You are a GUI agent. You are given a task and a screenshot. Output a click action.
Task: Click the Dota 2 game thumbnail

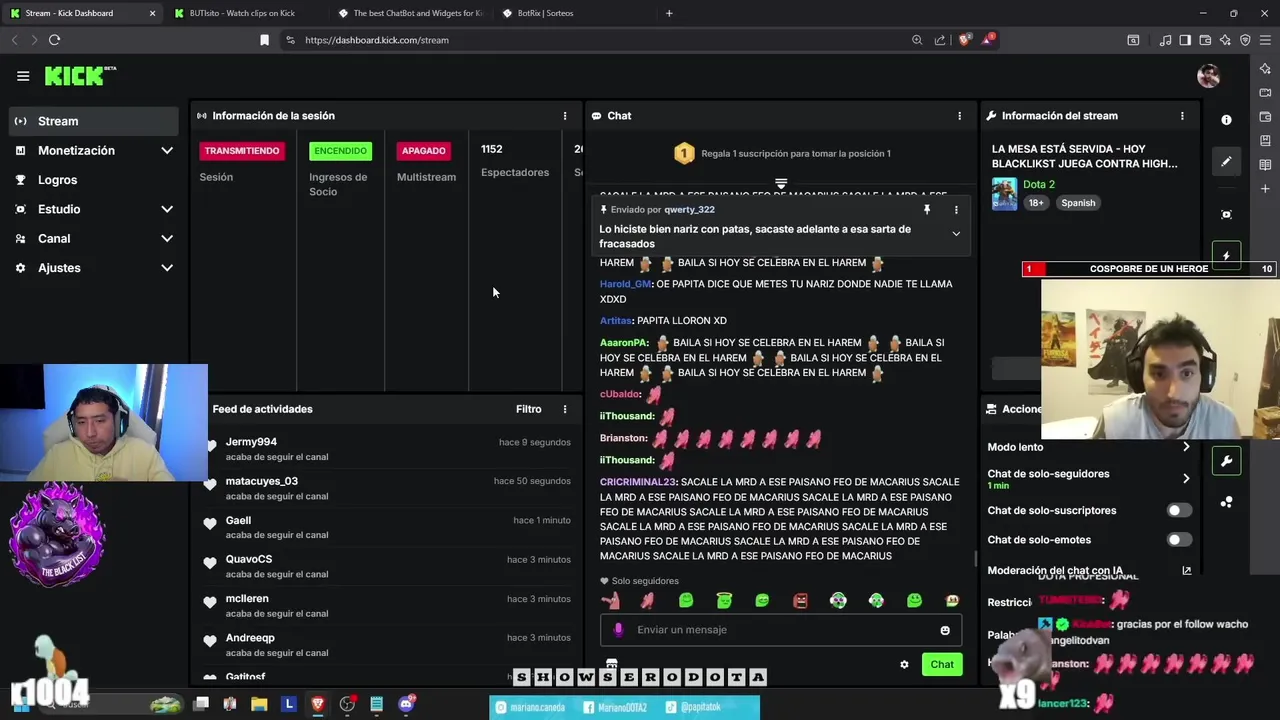coord(1004,194)
